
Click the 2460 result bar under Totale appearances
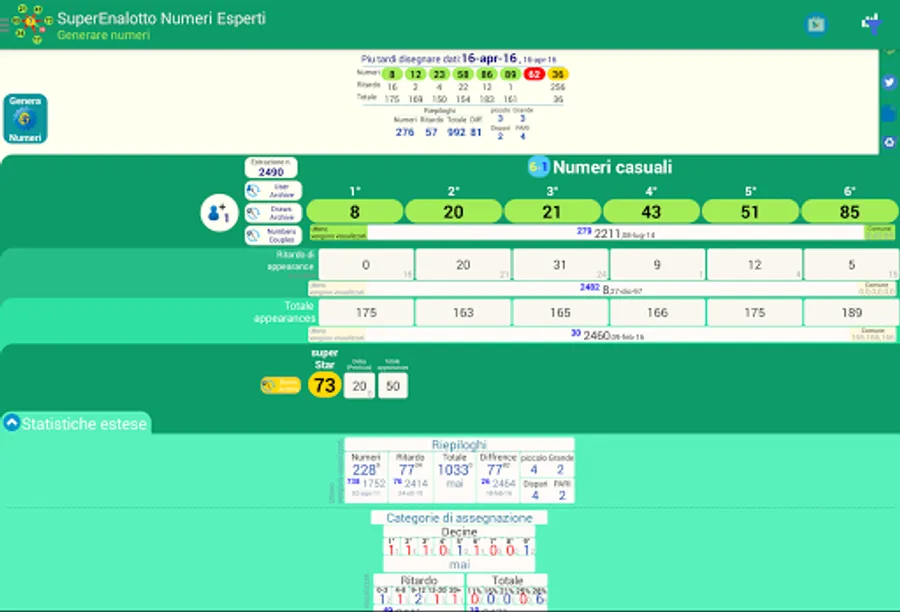coord(602,335)
